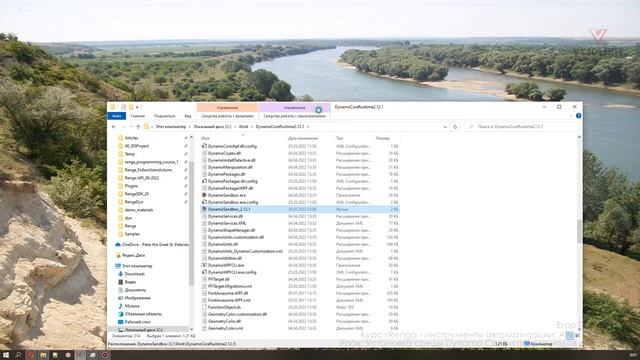Open Изображения folder in navigation pane

pos(134,298)
